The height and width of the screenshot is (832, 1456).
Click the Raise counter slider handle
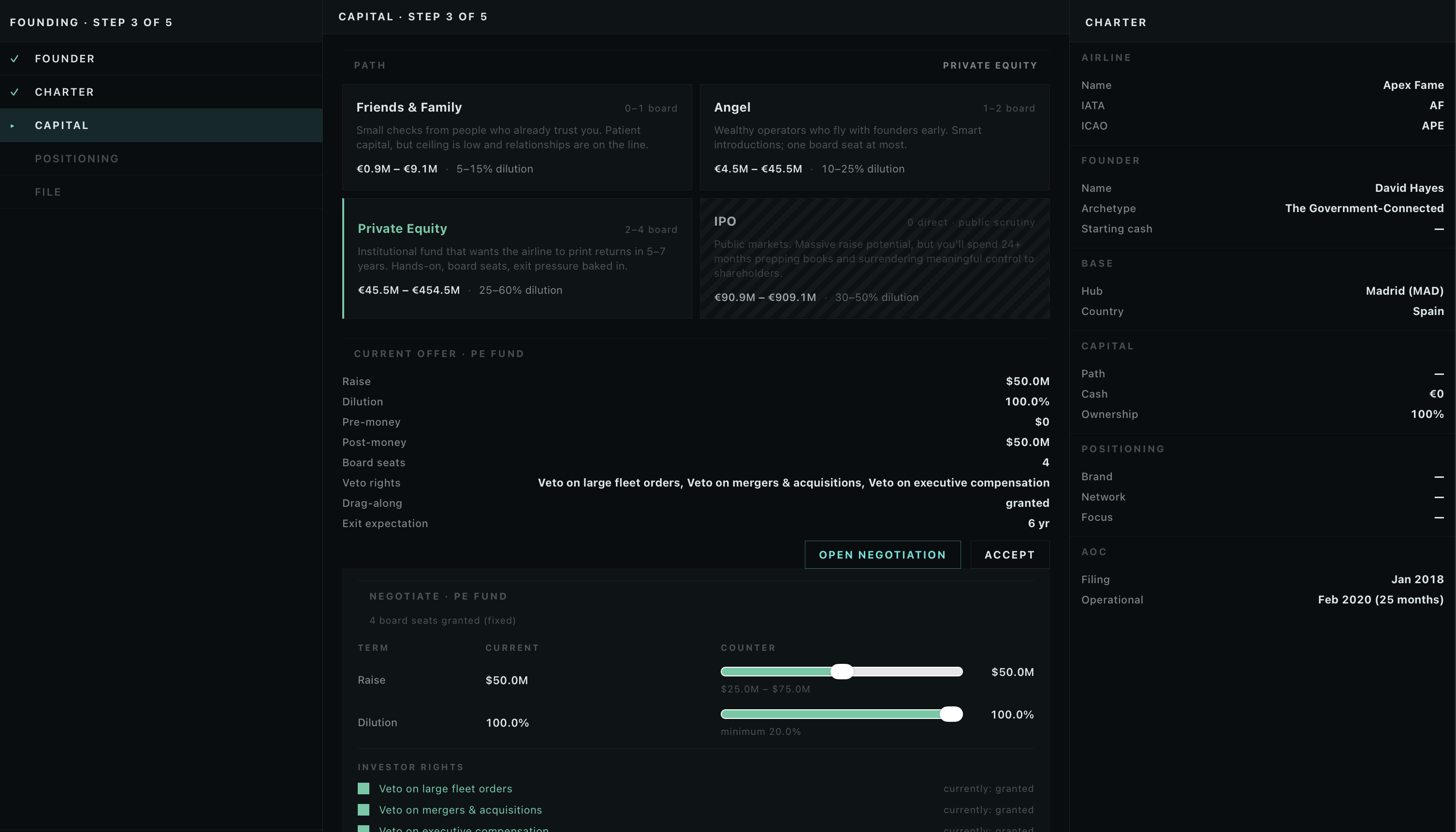842,672
